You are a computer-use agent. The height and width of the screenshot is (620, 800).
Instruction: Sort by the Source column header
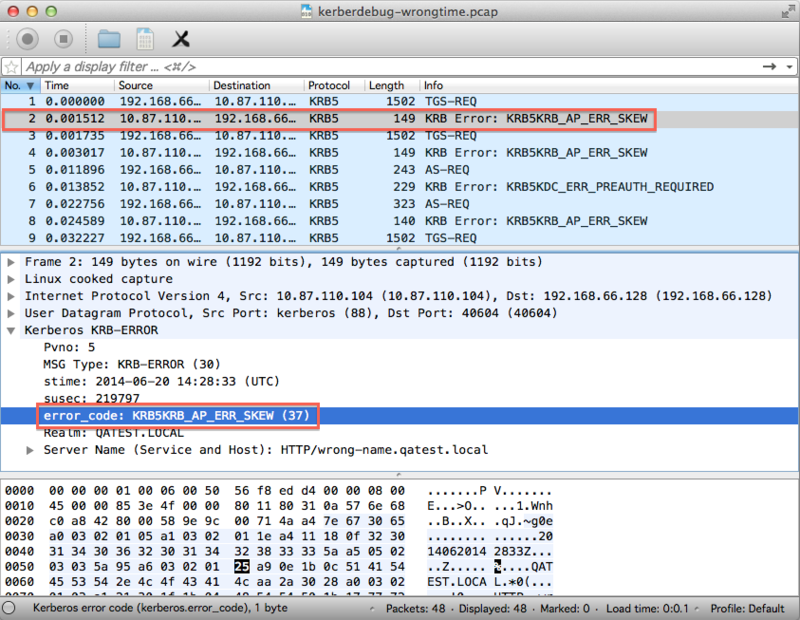click(161, 85)
